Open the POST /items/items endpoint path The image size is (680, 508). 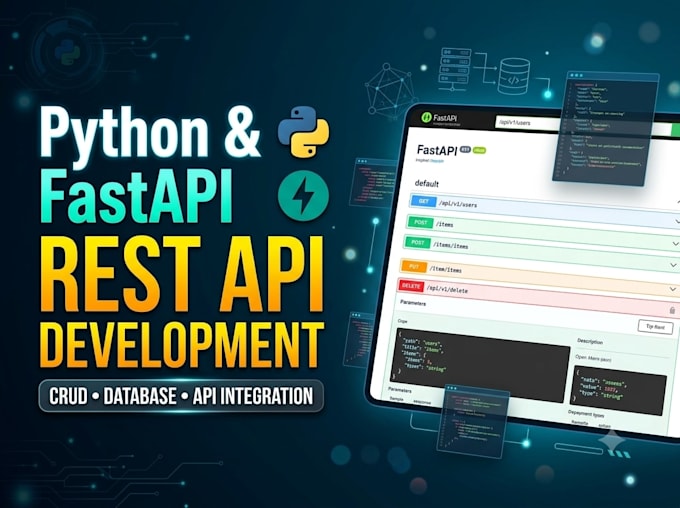pos(451,246)
